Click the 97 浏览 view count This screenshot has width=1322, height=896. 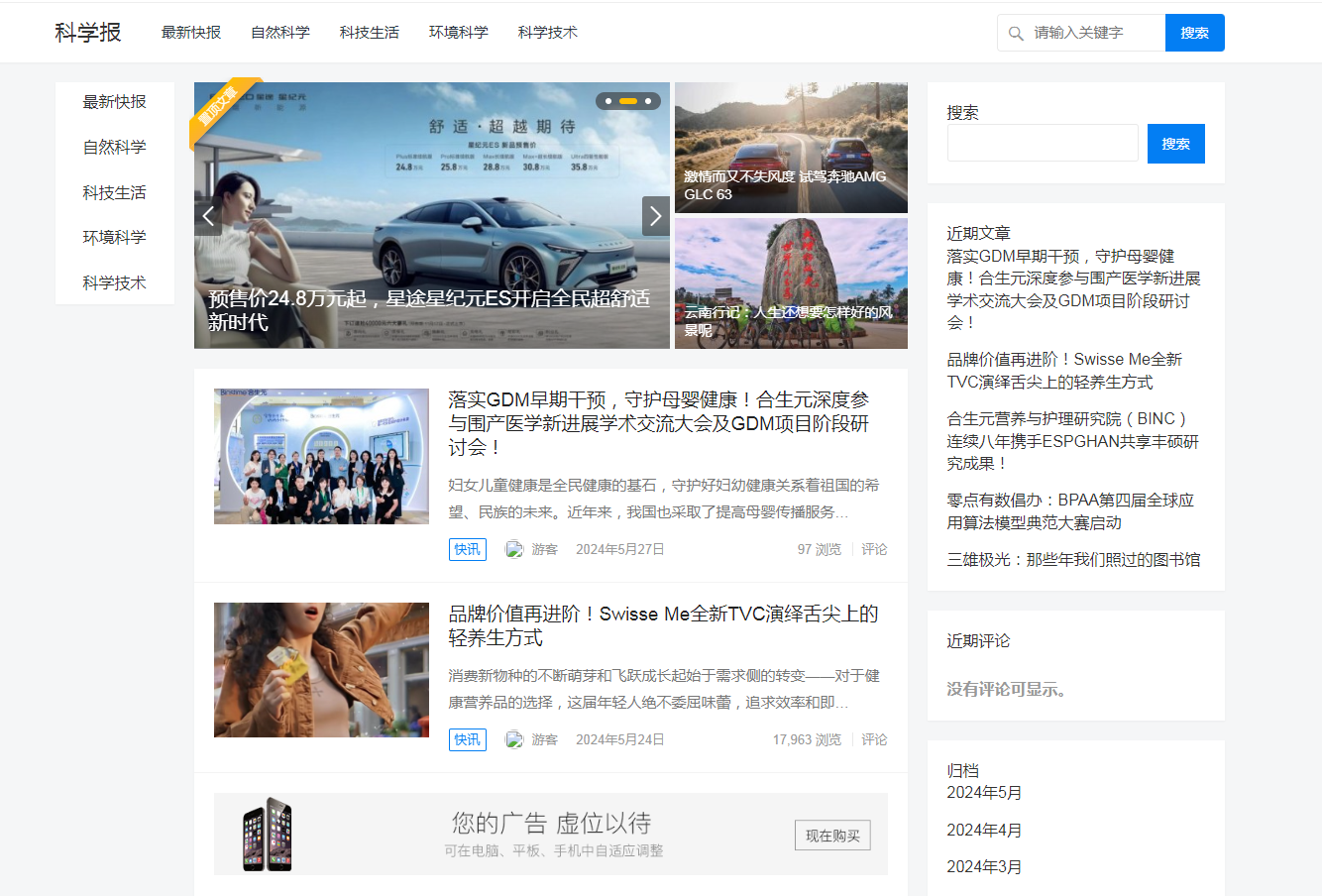820,549
